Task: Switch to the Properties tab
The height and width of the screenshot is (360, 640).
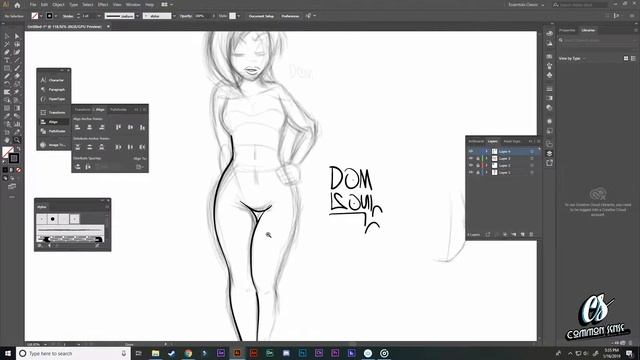Action: click(567, 30)
